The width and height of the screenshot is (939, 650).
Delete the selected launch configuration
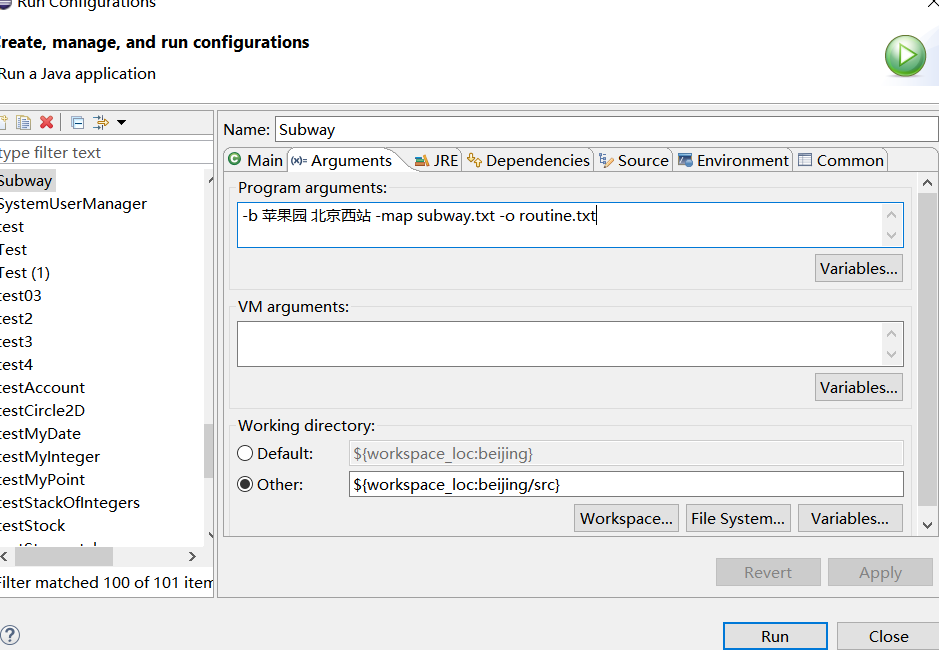click(46, 122)
